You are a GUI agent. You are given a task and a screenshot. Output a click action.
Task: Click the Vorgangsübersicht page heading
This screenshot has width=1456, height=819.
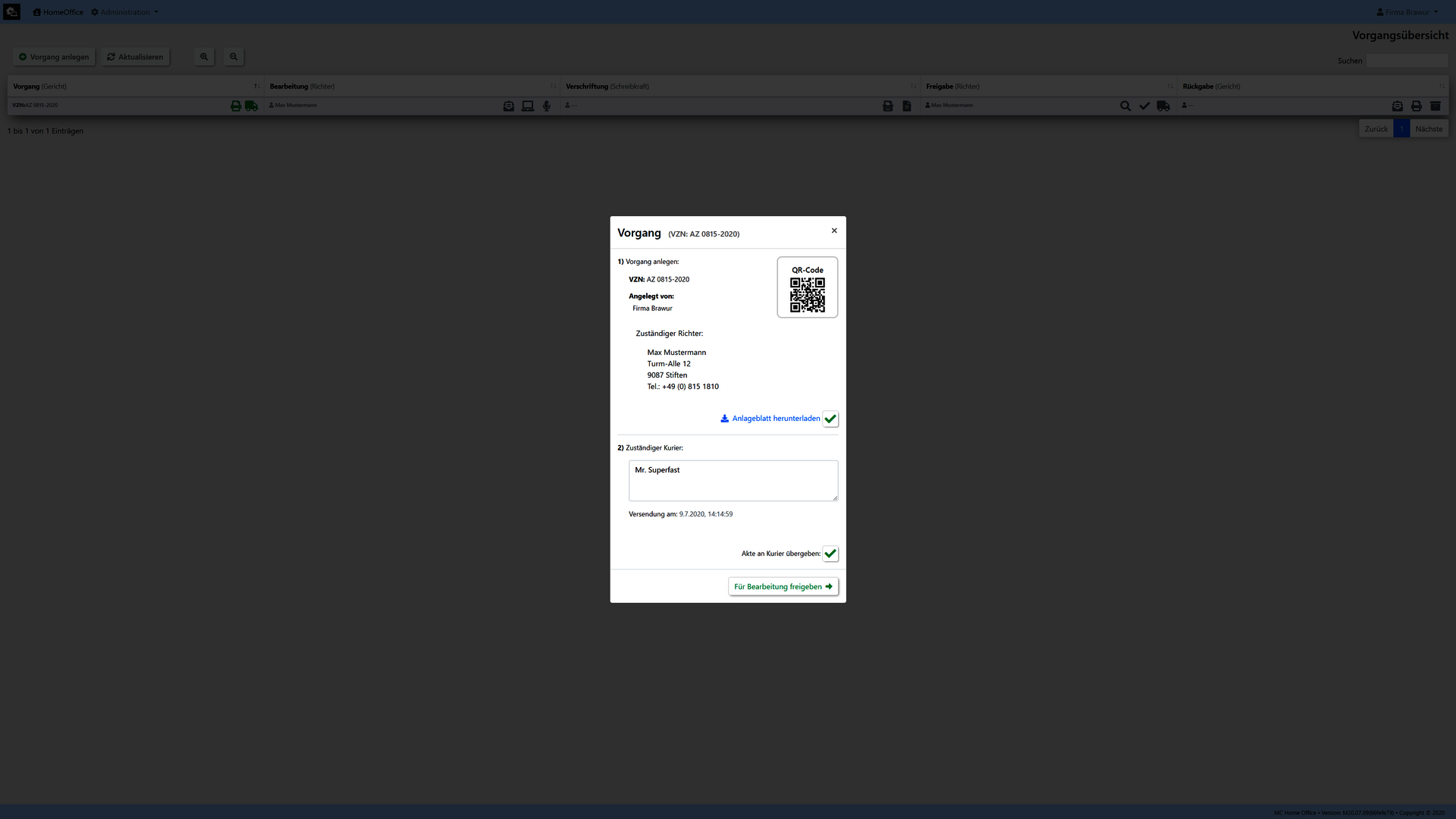pos(1400,36)
